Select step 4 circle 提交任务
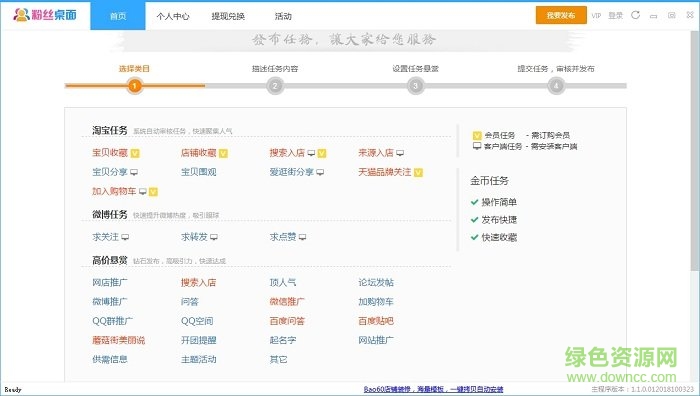This screenshot has width=700, height=396. pyautogui.click(x=556, y=86)
